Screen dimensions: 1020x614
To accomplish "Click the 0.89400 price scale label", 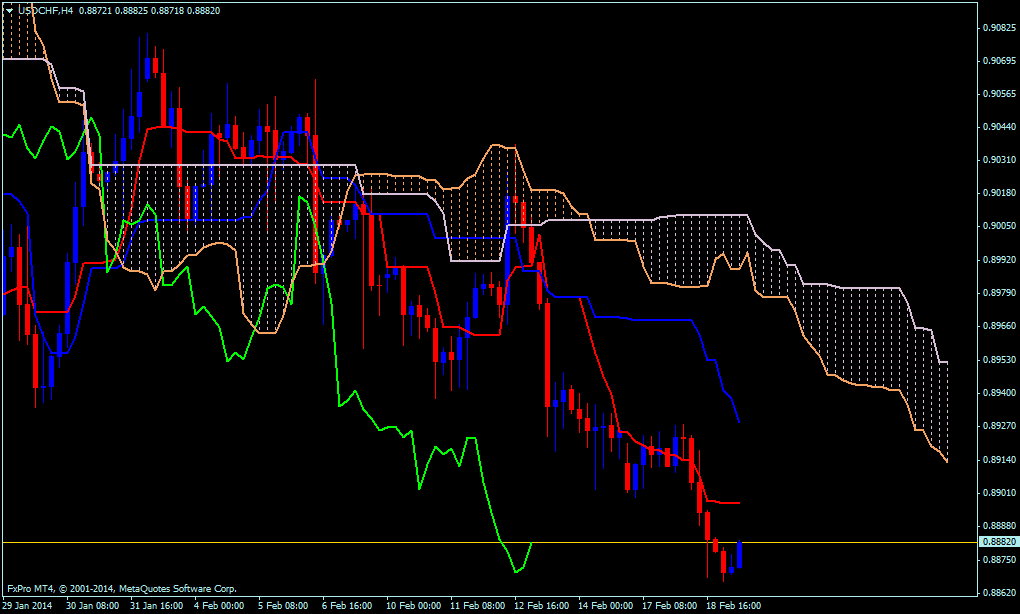I will [999, 393].
